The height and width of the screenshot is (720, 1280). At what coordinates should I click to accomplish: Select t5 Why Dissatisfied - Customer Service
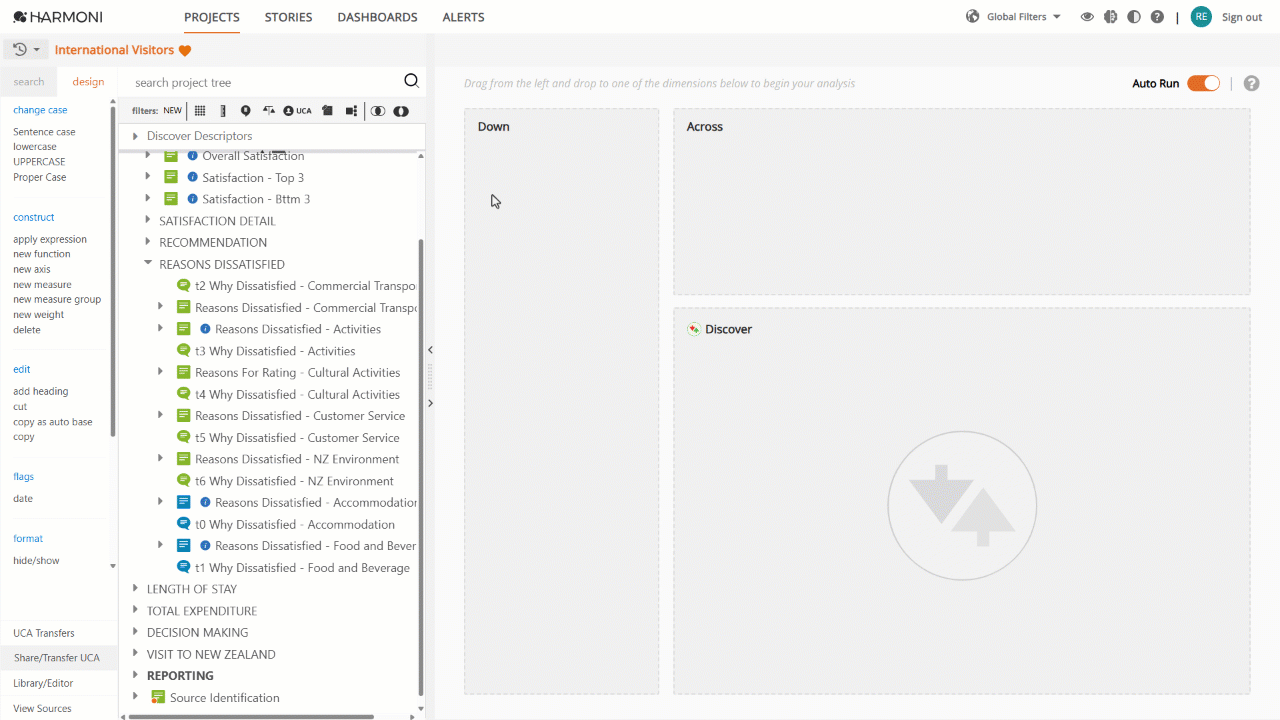(297, 438)
